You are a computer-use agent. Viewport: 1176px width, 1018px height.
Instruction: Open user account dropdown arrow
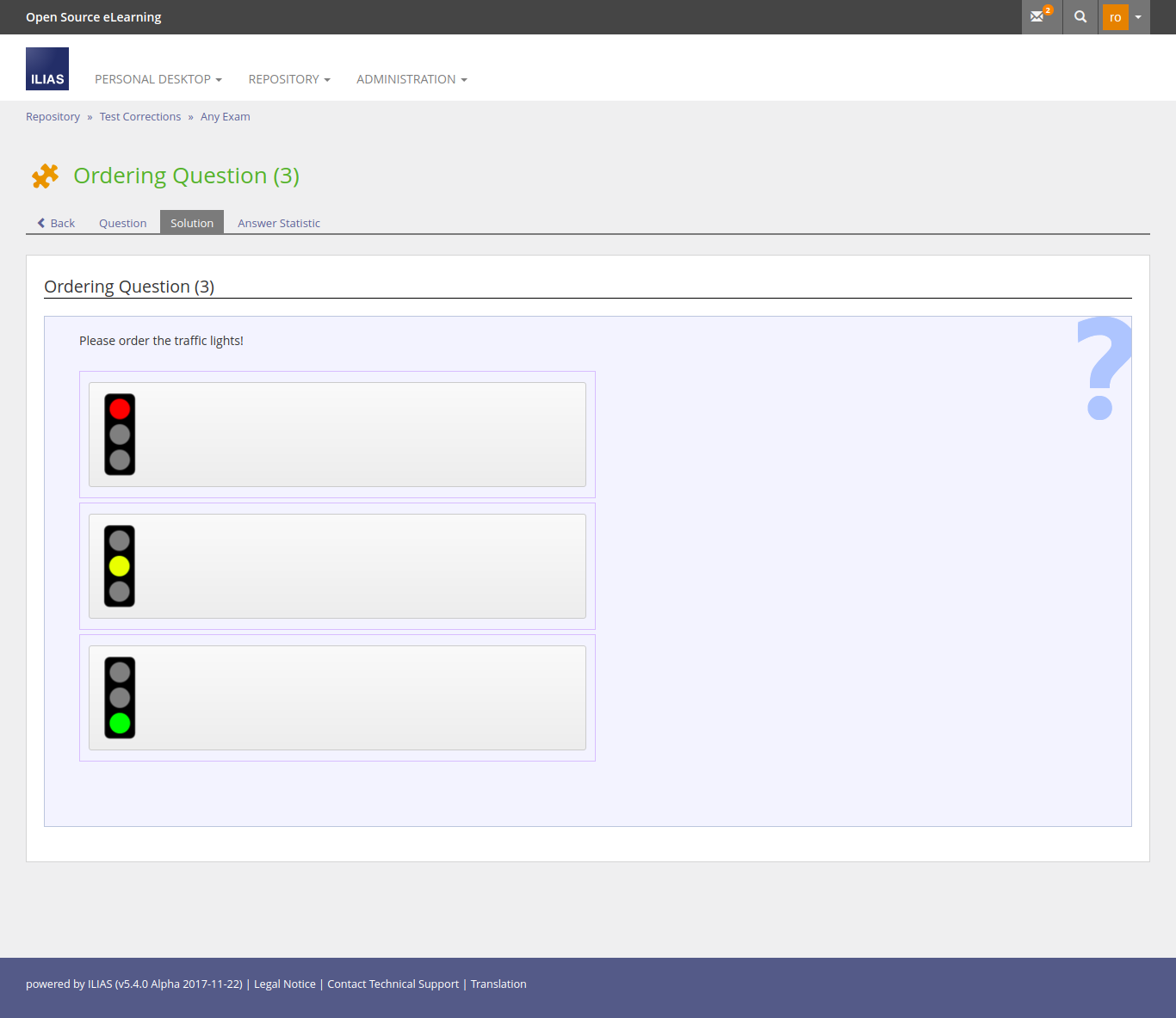point(1138,17)
